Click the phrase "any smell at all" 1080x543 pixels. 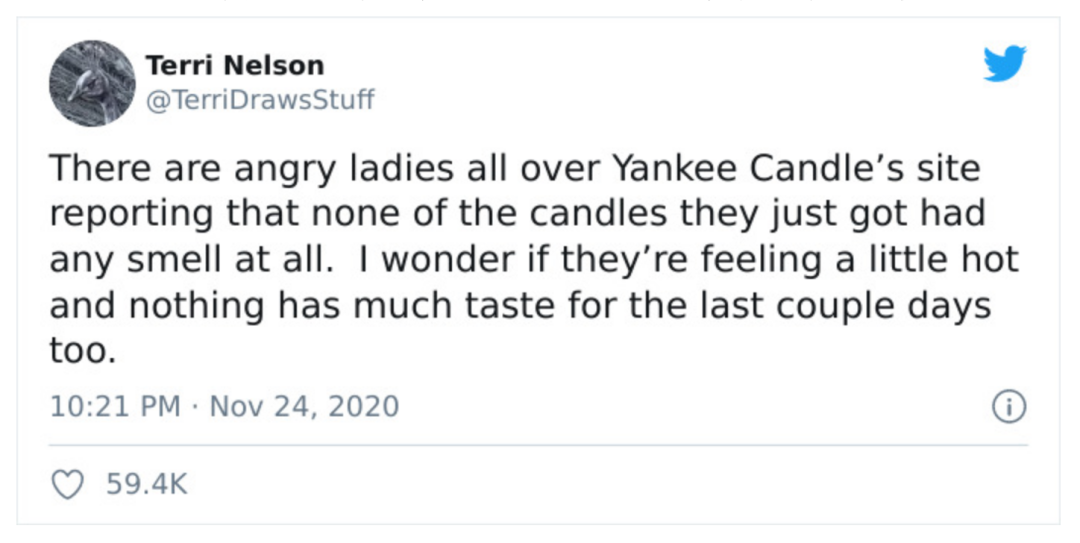coord(190,260)
